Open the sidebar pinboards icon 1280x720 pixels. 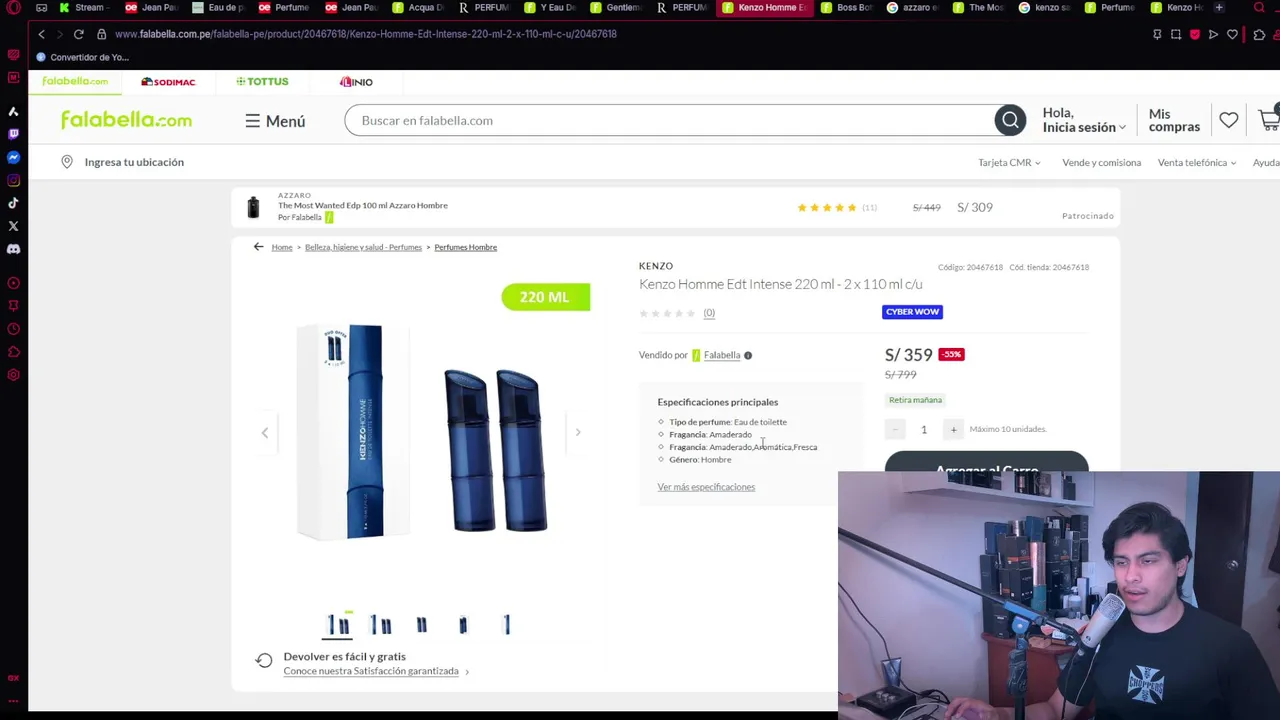click(13, 306)
